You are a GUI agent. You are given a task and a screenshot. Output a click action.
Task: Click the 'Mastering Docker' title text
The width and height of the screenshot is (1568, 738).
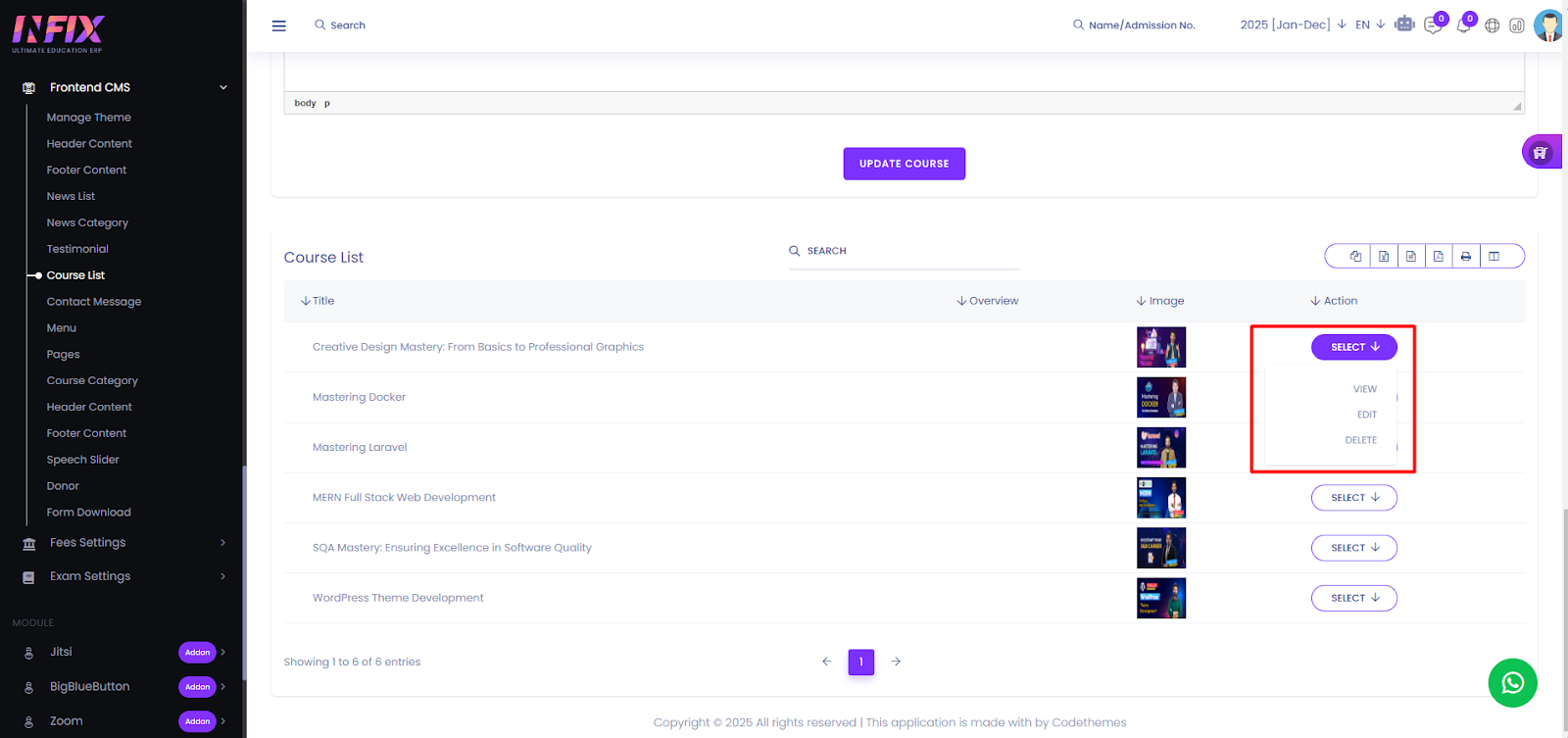coord(359,398)
